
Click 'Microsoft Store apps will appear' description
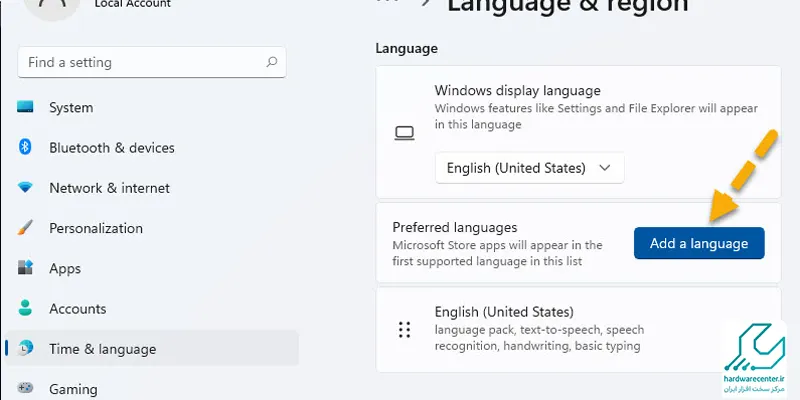(x=497, y=253)
